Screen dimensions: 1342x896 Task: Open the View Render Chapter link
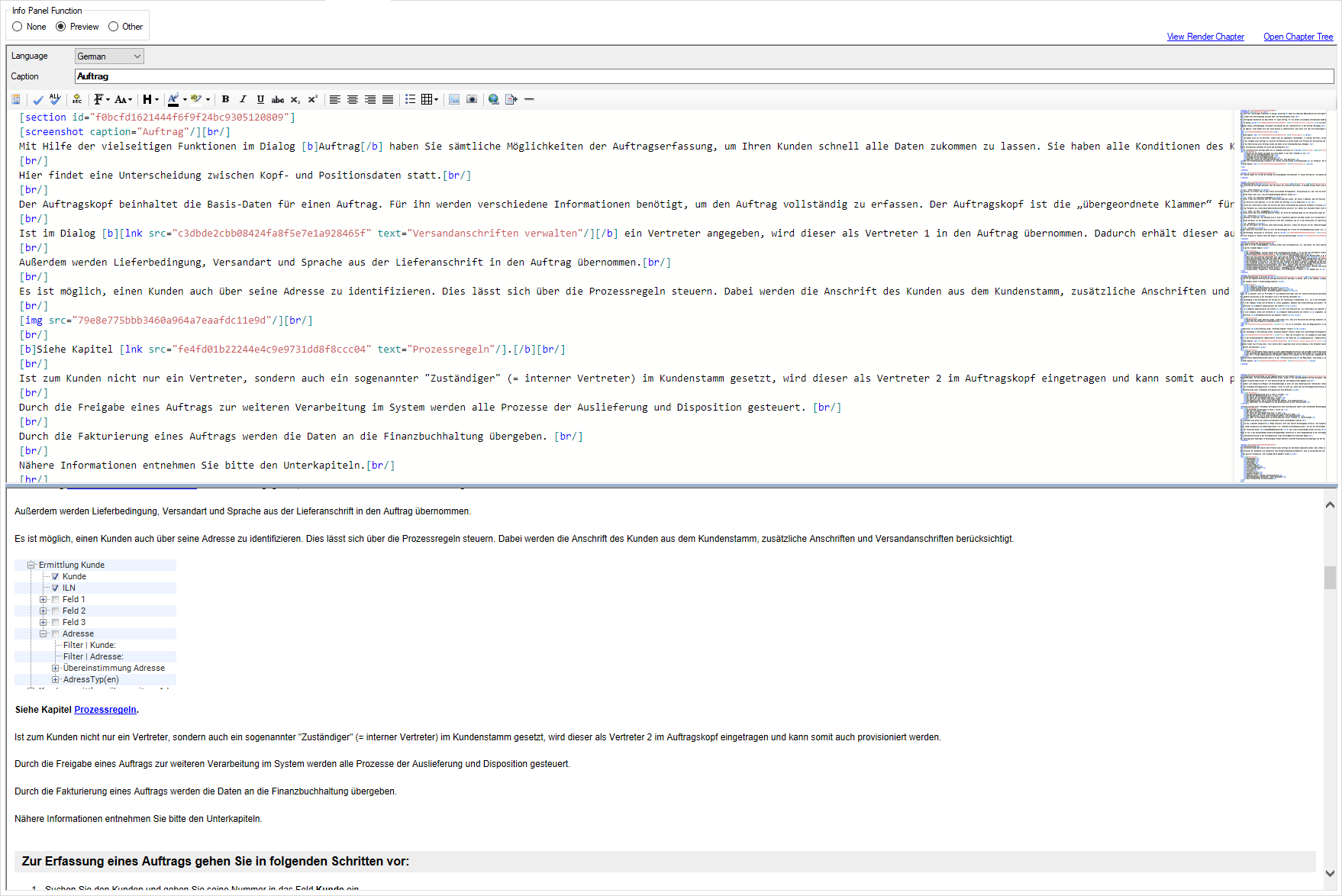coord(1205,37)
